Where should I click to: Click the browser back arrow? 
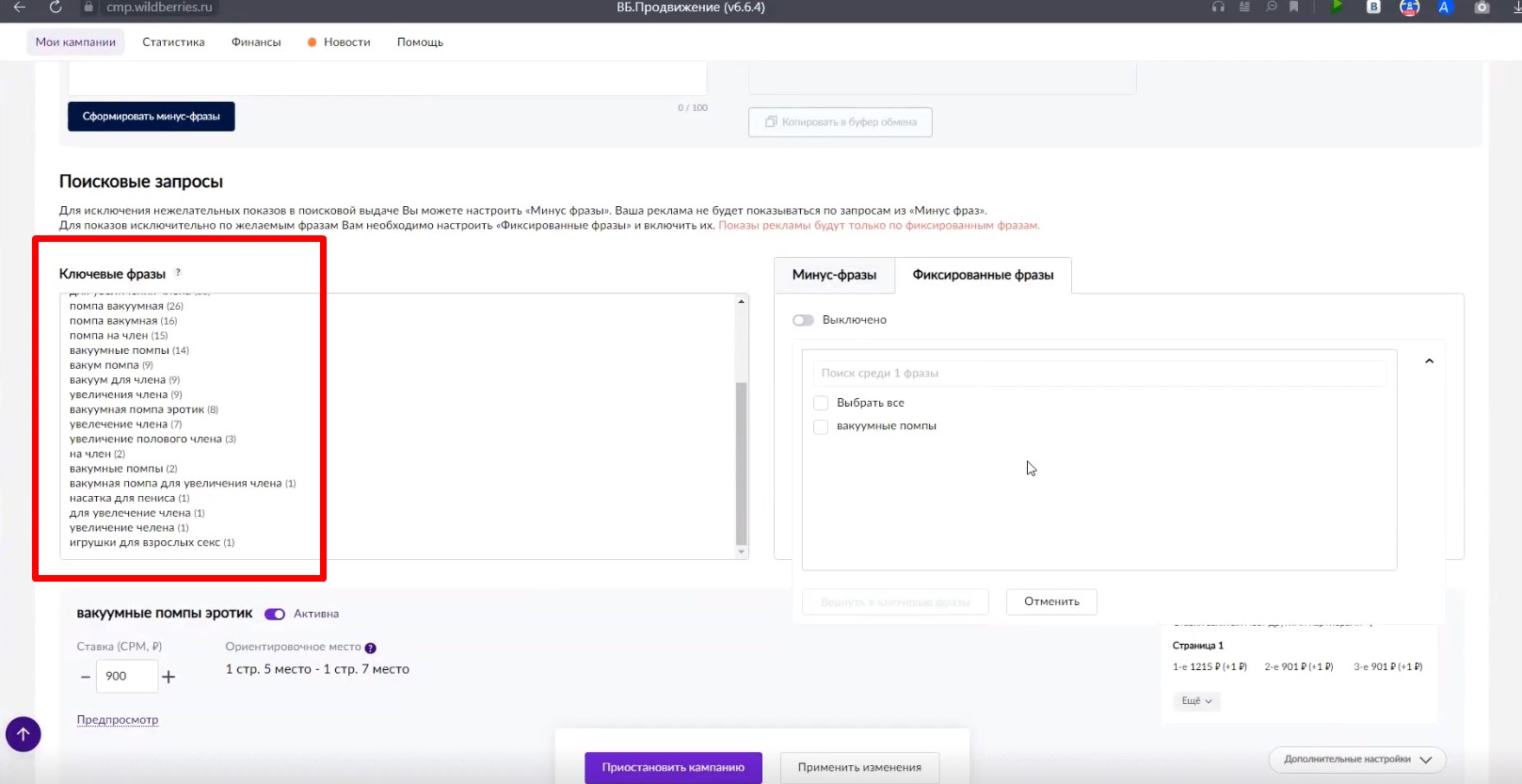[x=19, y=8]
